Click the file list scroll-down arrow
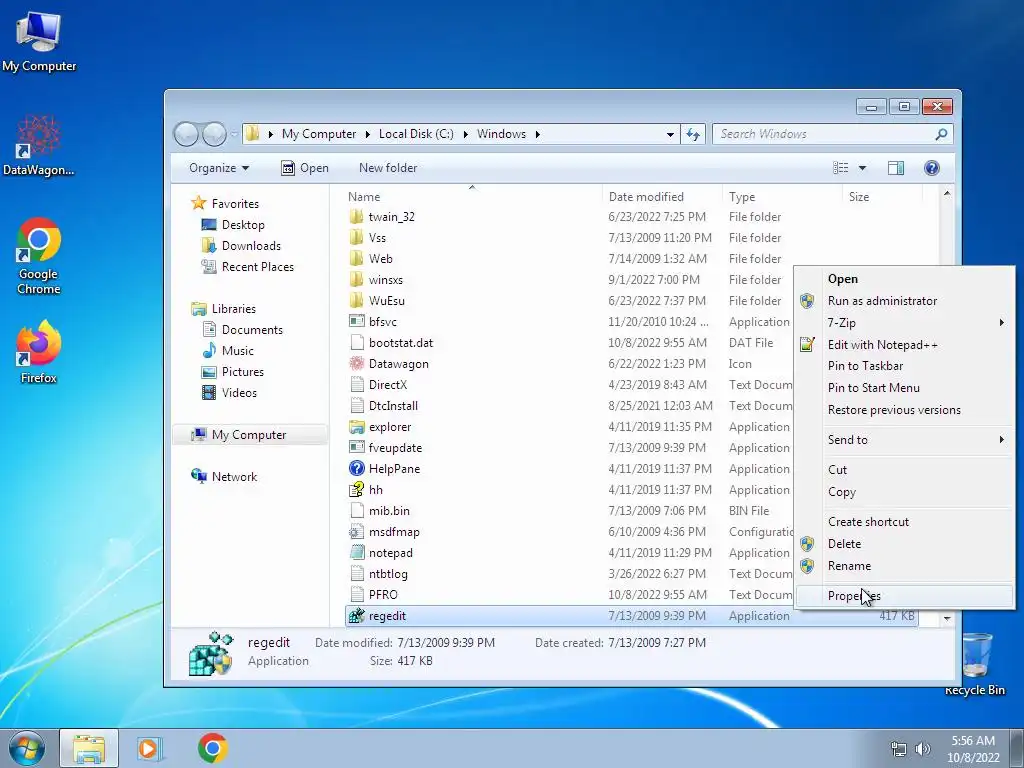The height and width of the screenshot is (768, 1024). [x=947, y=617]
